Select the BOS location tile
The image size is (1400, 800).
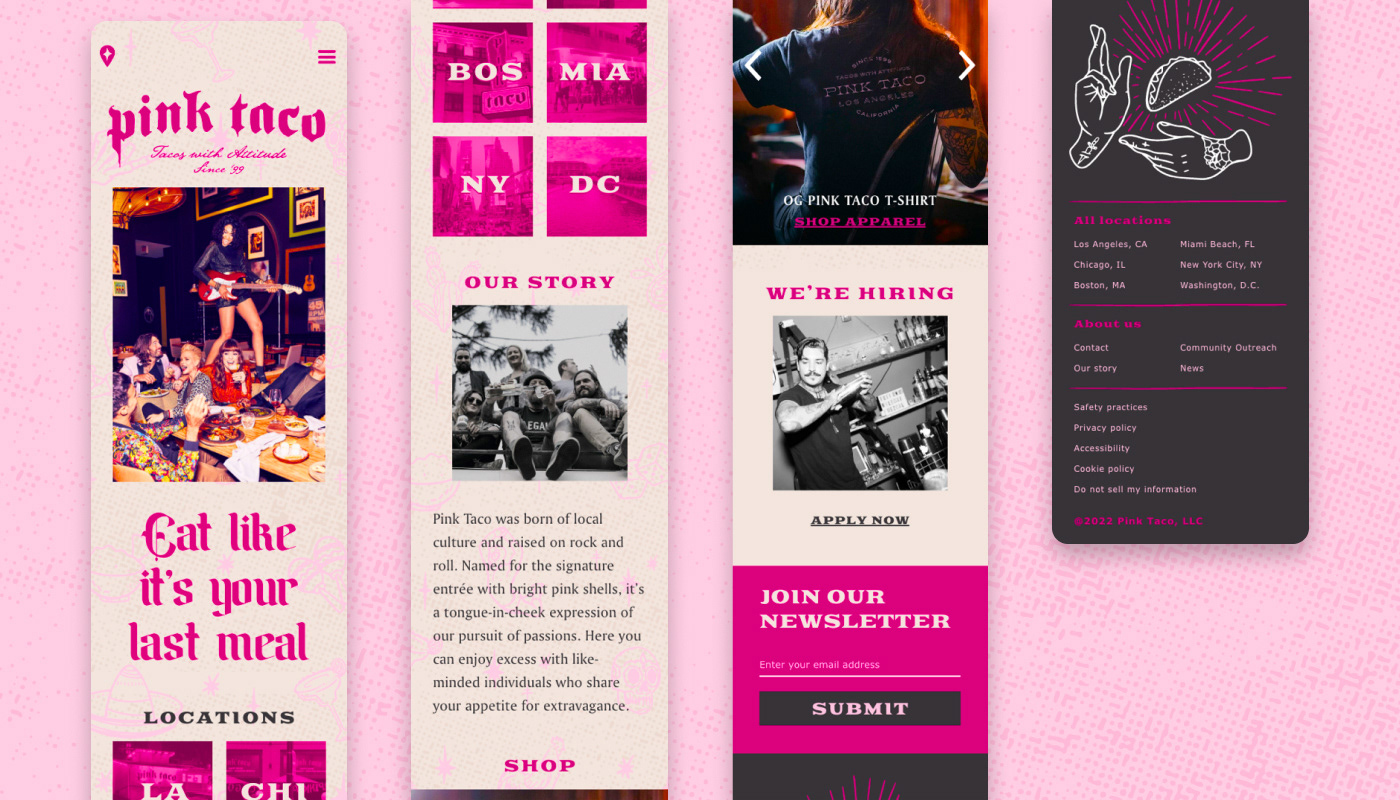[x=483, y=73]
